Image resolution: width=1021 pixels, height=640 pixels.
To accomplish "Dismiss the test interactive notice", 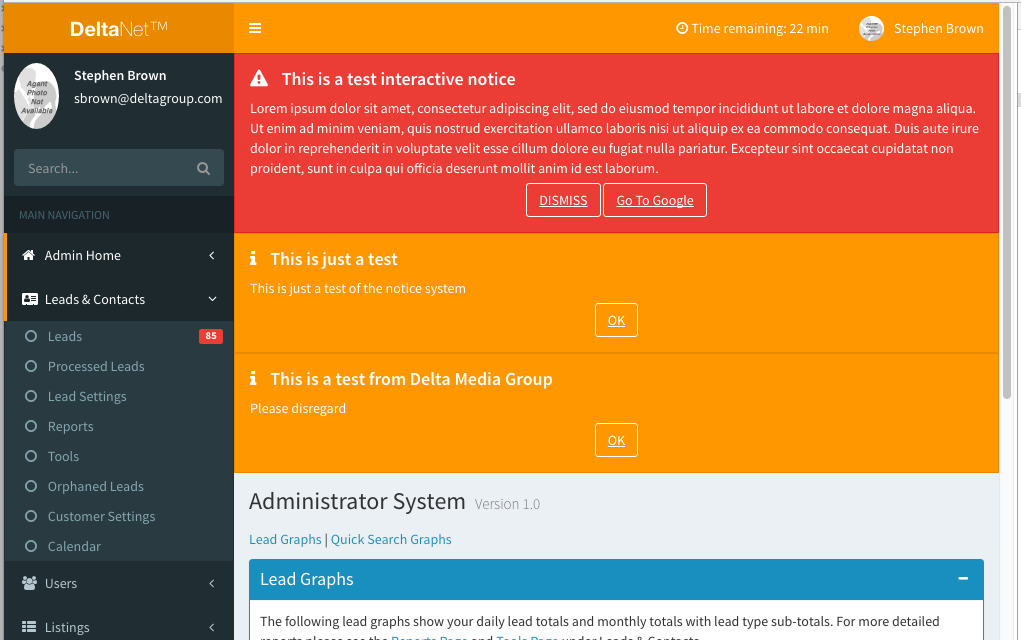I will [x=563, y=200].
